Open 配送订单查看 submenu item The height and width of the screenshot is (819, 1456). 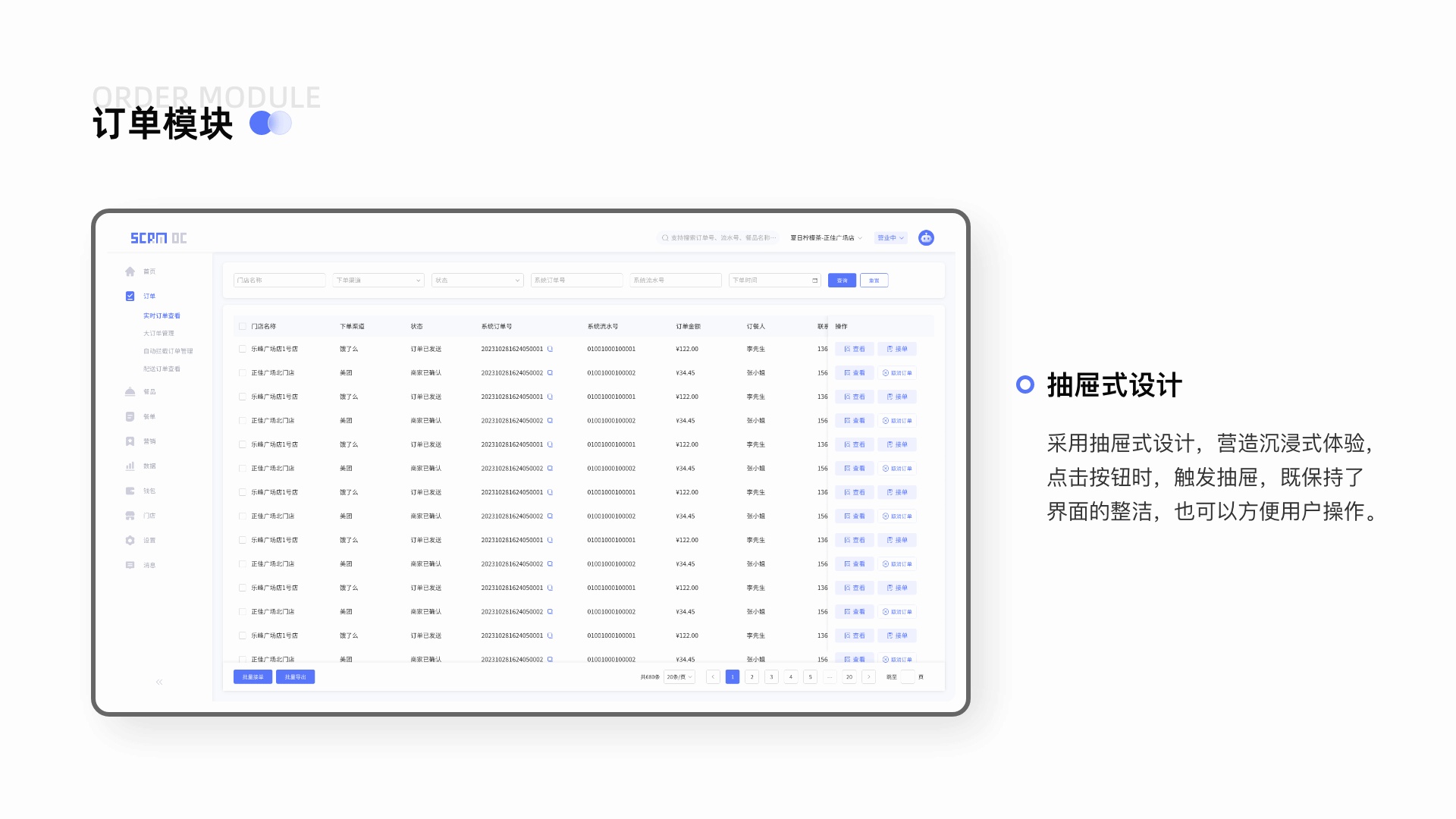[162, 369]
